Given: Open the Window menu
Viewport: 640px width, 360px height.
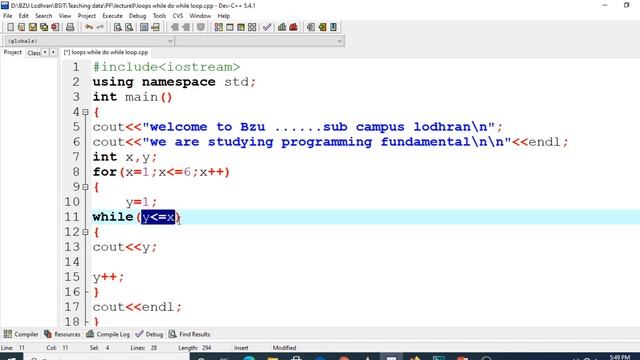Looking at the screenshot, I should pyautogui.click(x=200, y=16).
